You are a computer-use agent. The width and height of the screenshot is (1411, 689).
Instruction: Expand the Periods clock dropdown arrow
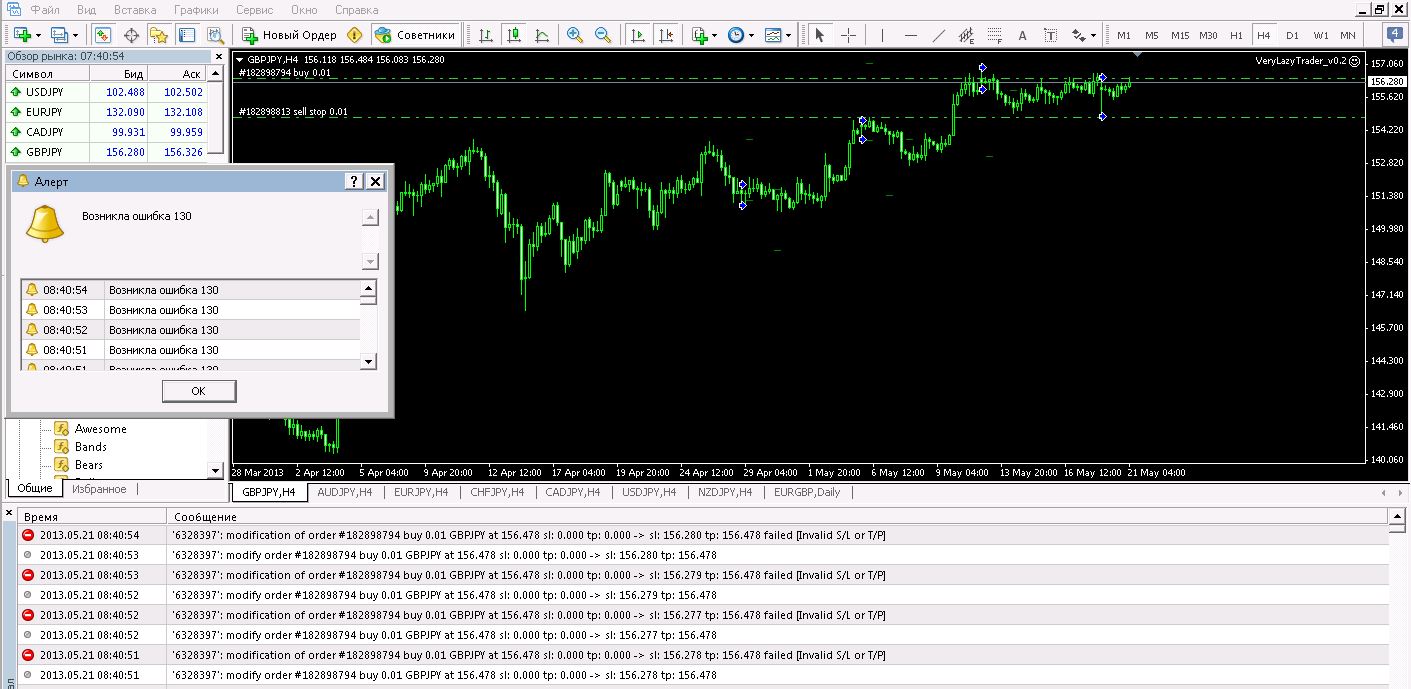click(x=752, y=35)
